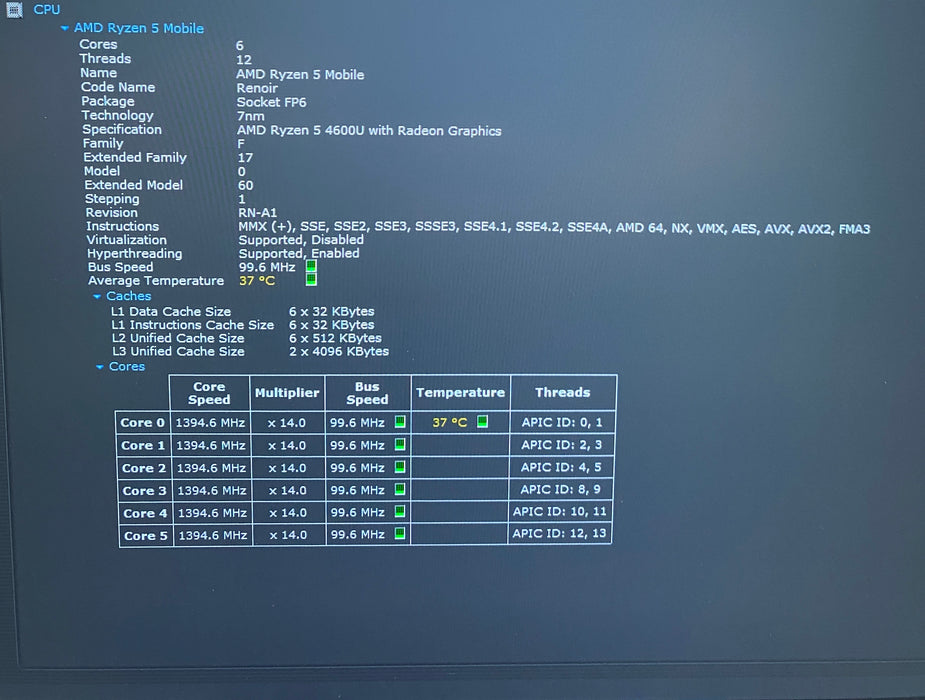925x700 pixels.
Task: Open the CPU section heading
Action: (47, 9)
